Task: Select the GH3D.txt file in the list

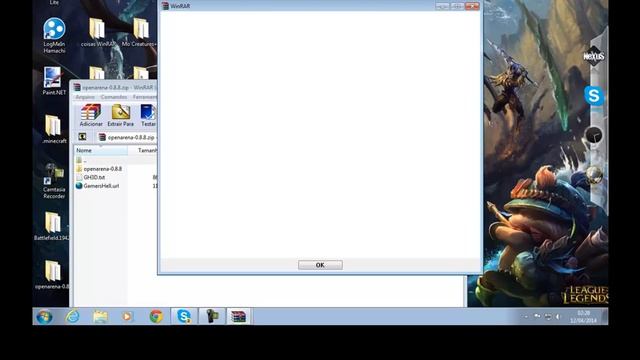Action: tap(94, 177)
